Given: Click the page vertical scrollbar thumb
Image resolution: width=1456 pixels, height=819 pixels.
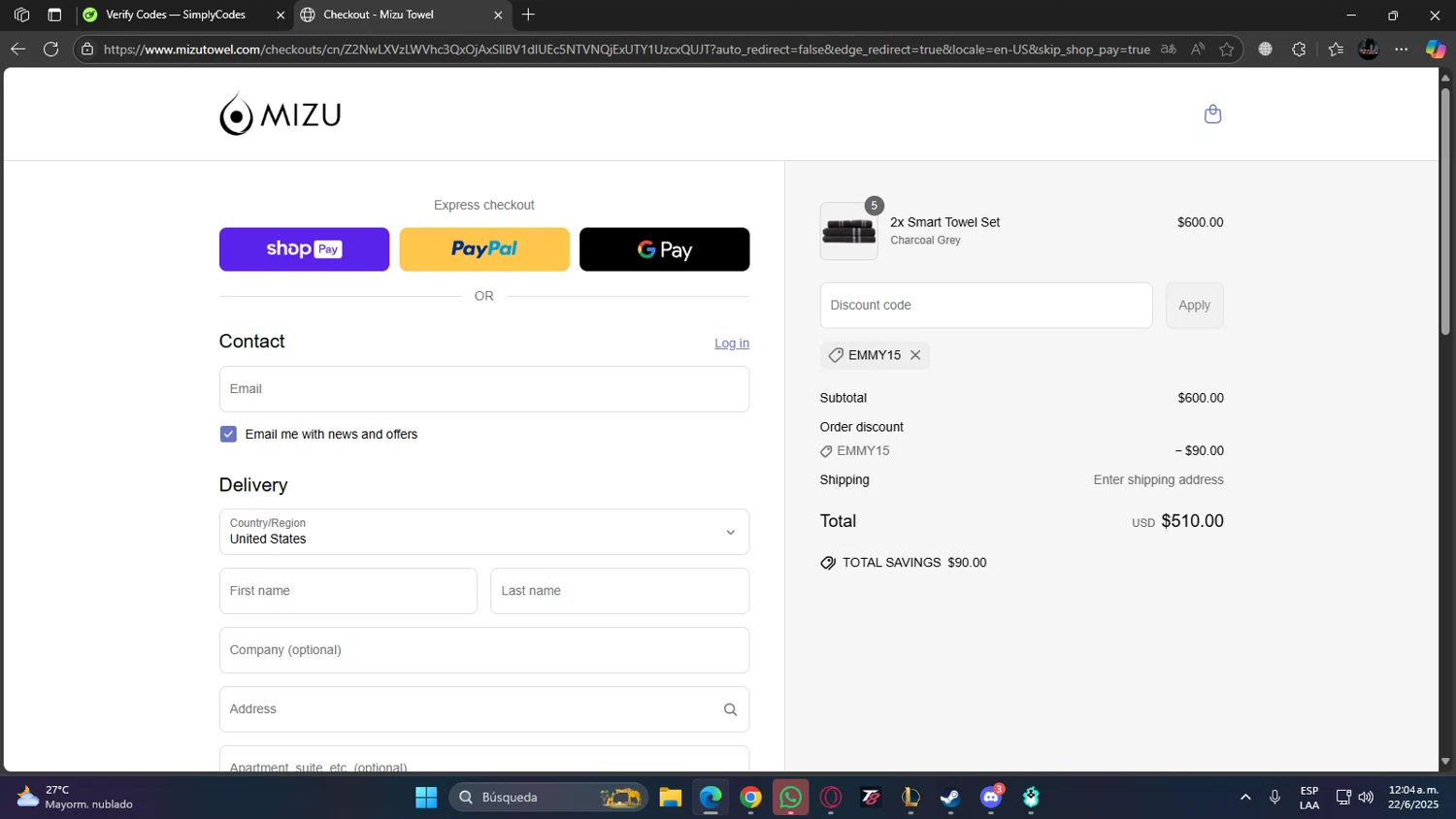Looking at the screenshot, I should click(1445, 212).
